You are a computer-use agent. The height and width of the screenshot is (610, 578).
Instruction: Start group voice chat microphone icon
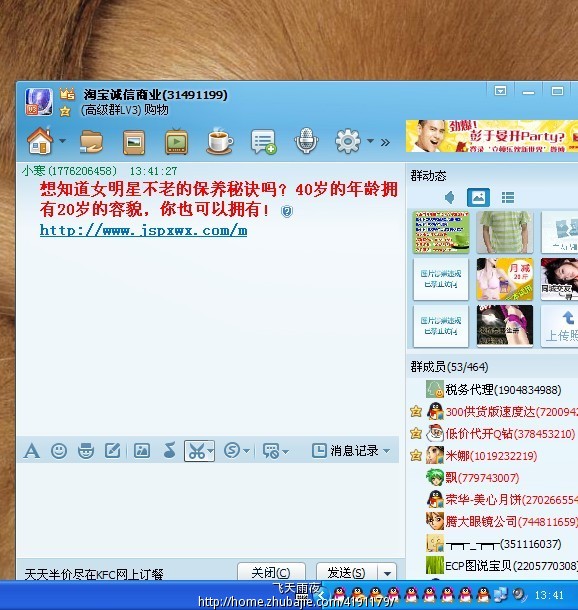(306, 140)
